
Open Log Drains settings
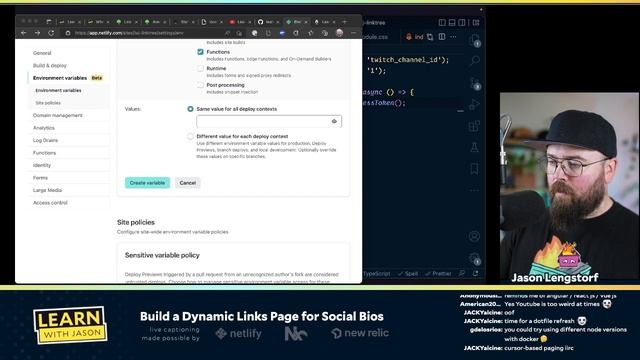coord(45,140)
